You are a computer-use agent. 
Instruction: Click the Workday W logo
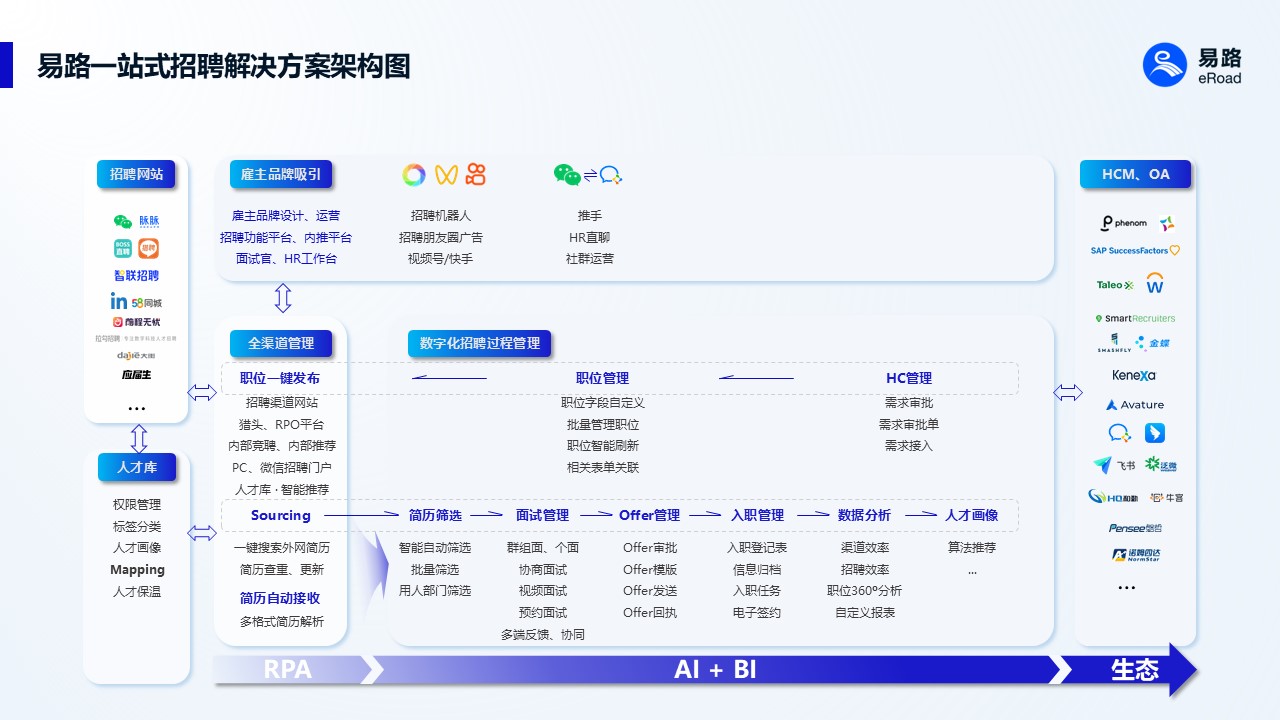pyautogui.click(x=1155, y=284)
